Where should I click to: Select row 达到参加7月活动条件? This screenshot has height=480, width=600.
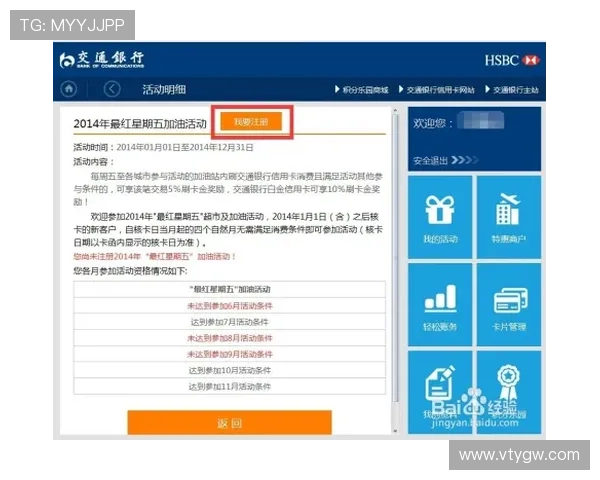click(x=230, y=322)
